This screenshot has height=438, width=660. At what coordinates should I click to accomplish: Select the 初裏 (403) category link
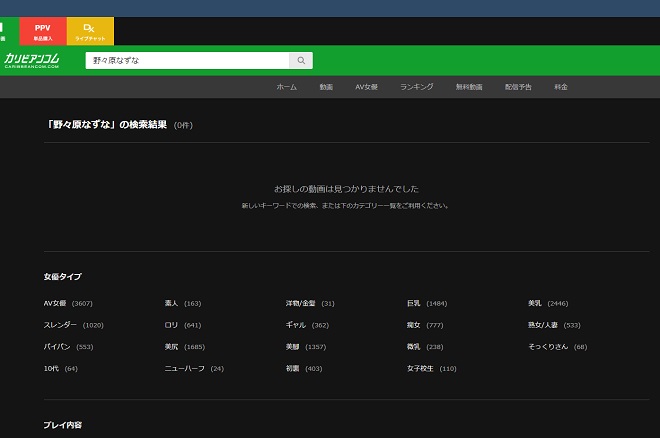click(x=304, y=369)
